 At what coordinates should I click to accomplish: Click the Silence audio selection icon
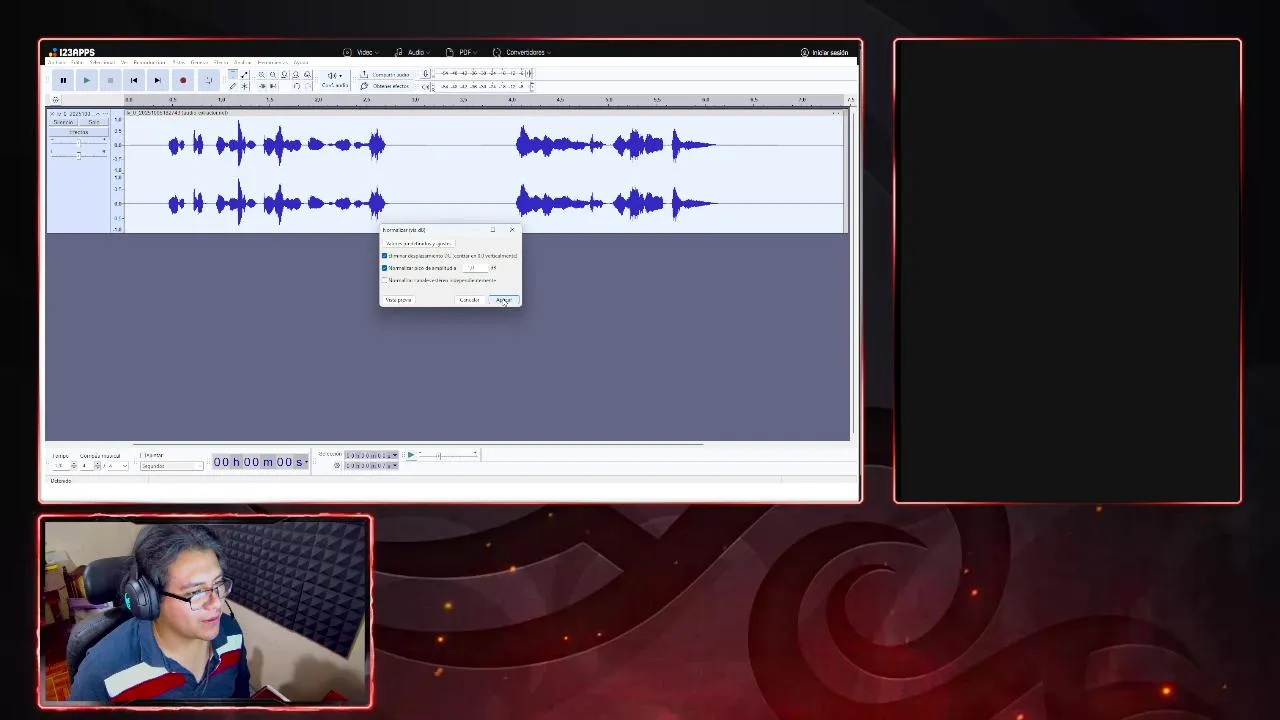[x=273, y=86]
